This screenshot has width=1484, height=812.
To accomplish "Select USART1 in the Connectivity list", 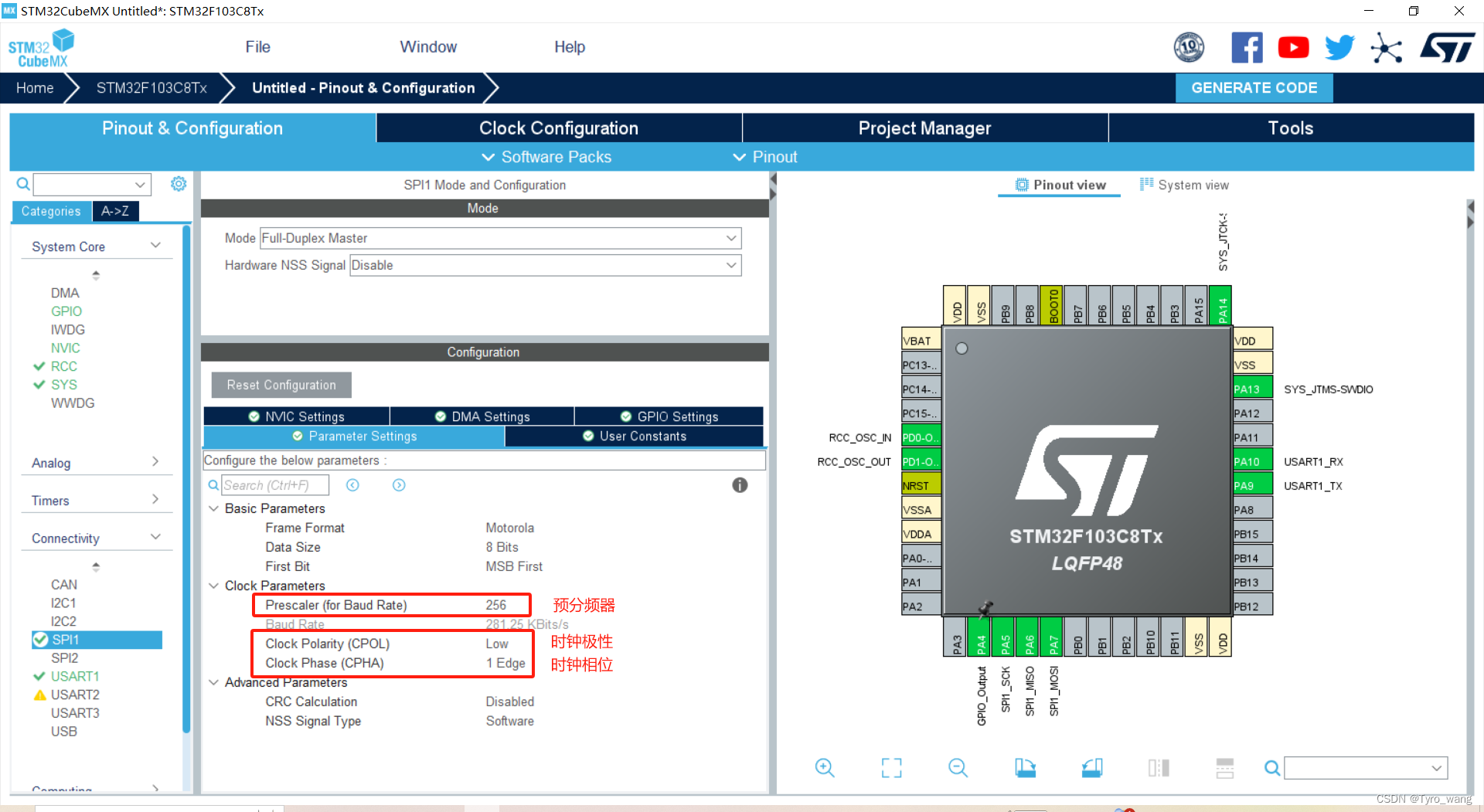I will point(75,676).
